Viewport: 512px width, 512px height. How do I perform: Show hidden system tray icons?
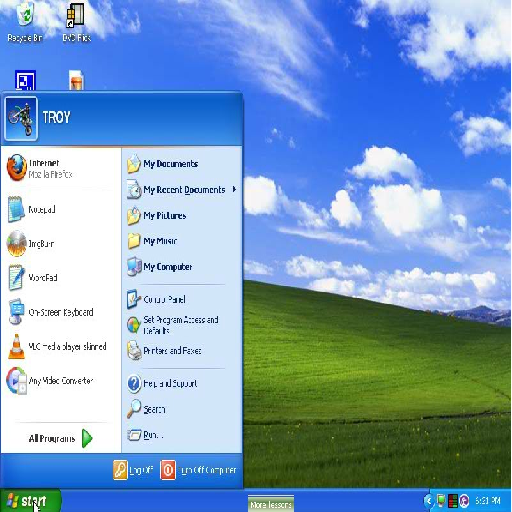click(428, 500)
